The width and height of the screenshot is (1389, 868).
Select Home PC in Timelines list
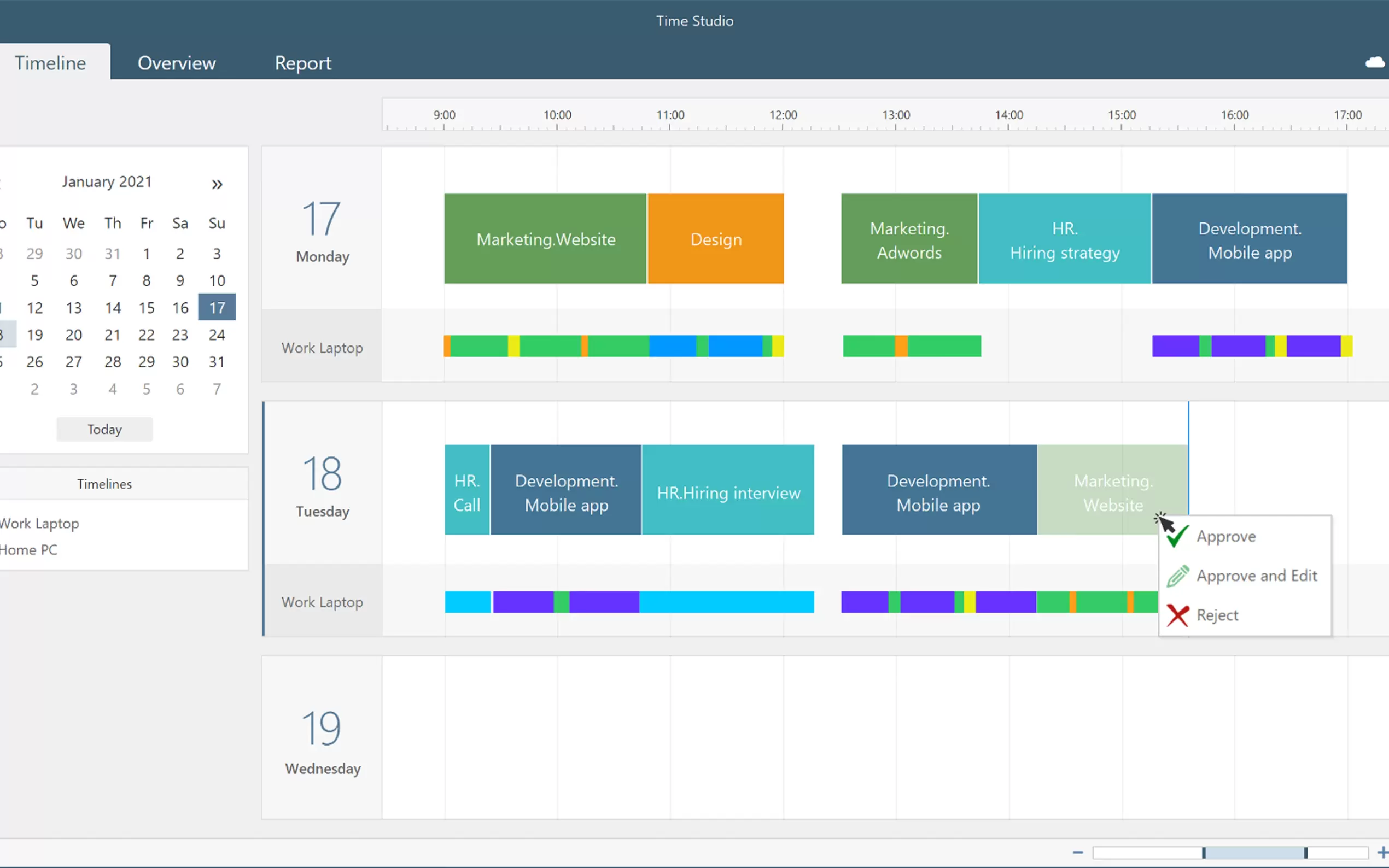coord(29,550)
